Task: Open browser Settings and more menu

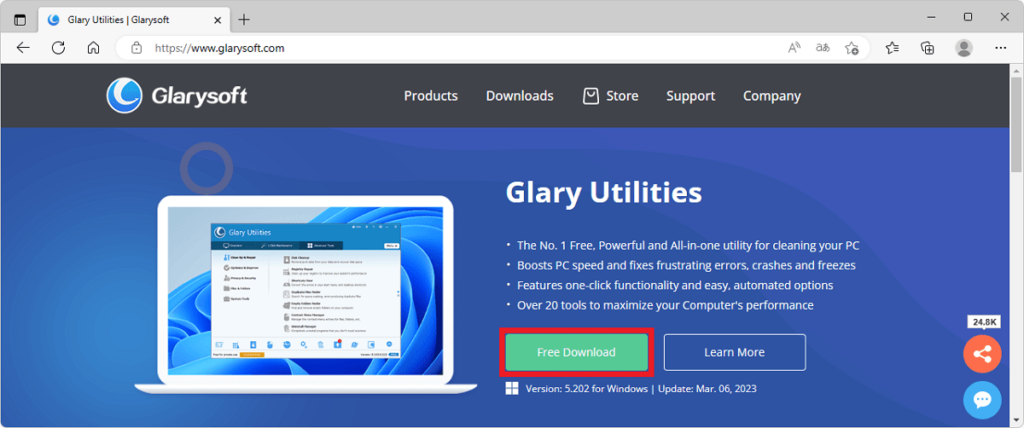Action: click(1000, 48)
